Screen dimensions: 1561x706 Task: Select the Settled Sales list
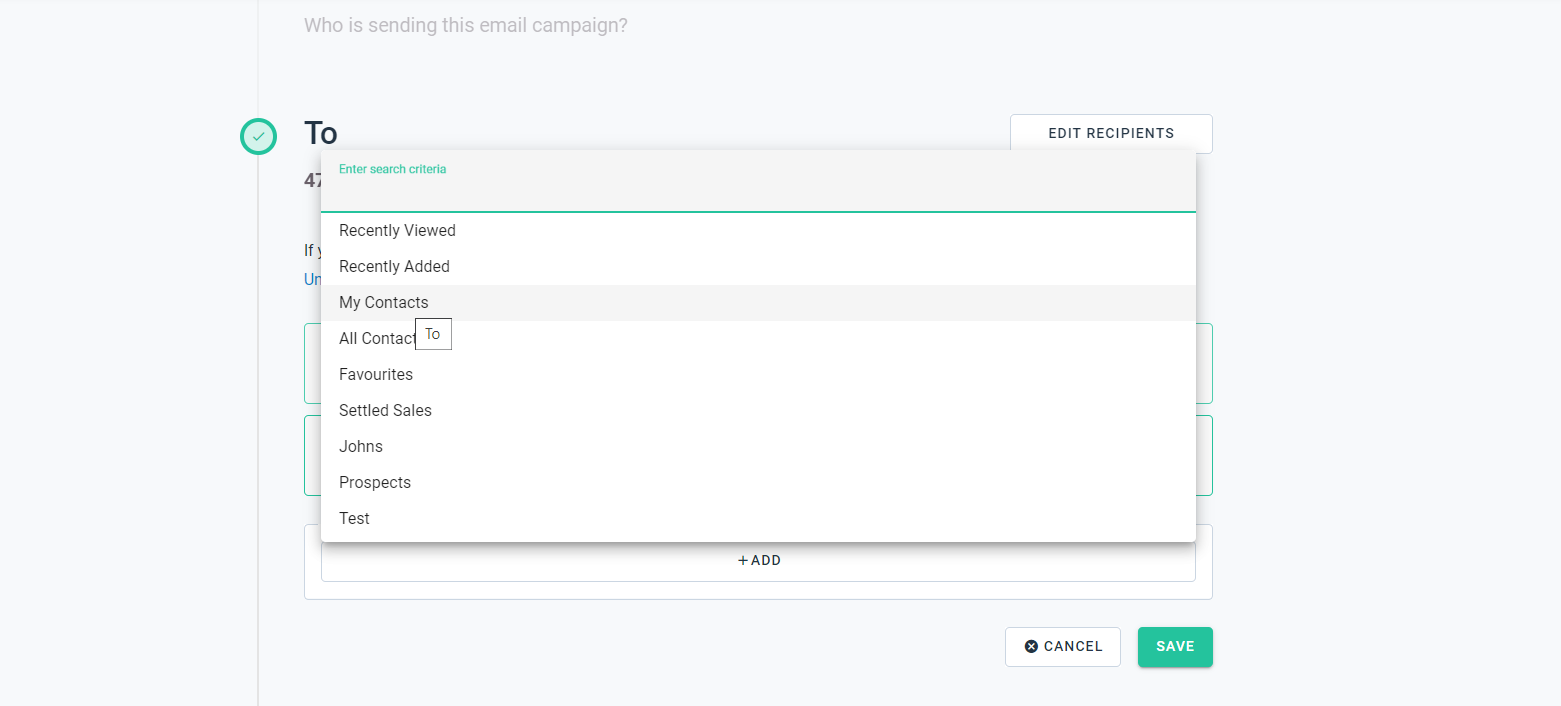coord(758,411)
